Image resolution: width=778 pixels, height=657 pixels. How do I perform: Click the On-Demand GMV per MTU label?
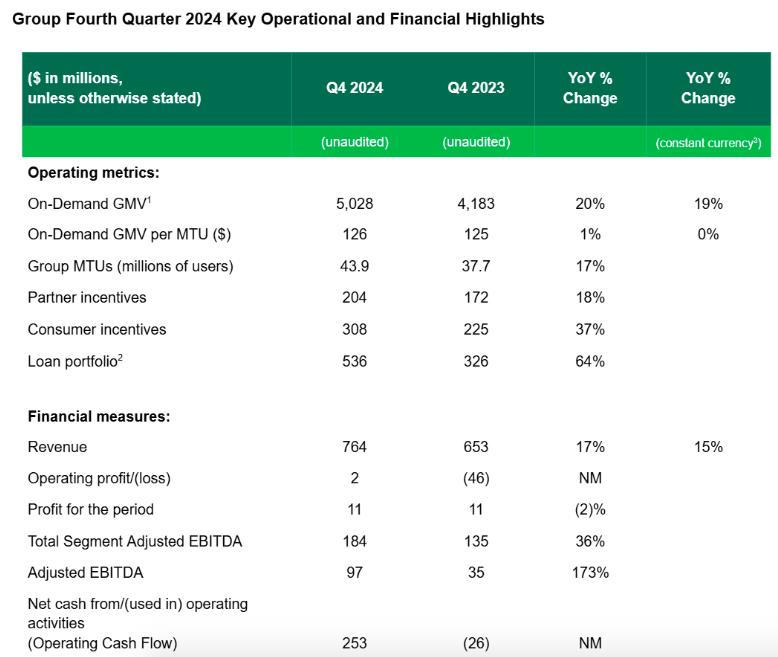[123, 235]
